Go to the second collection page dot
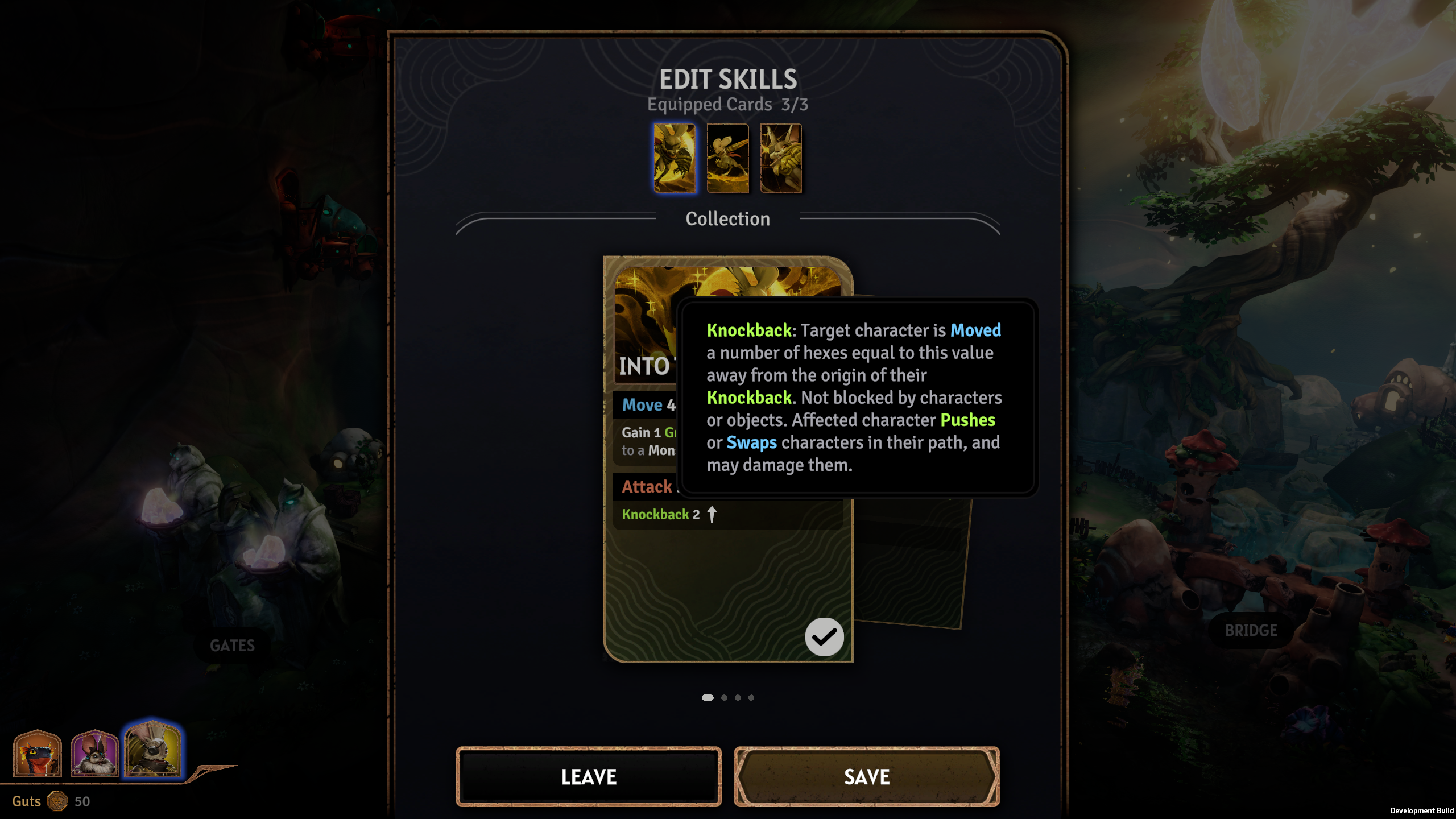1456x819 pixels. click(724, 697)
